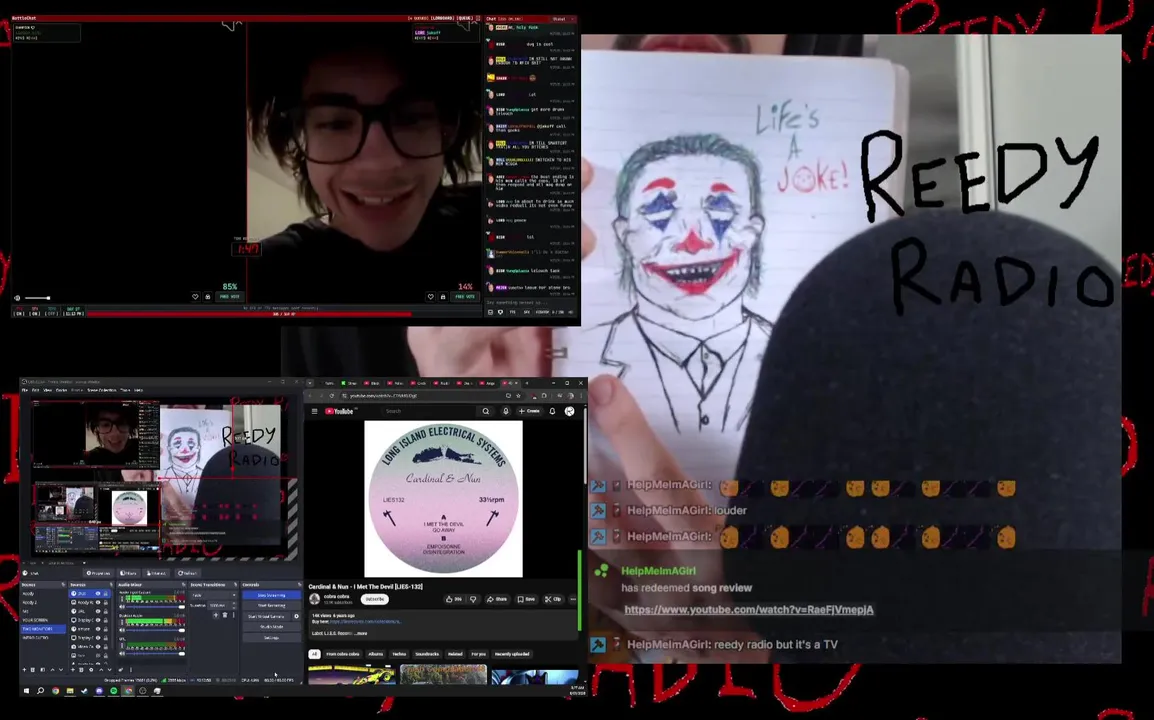Open Audio Mixer three-dot menu
1154x720 pixels.
[x=131, y=670]
